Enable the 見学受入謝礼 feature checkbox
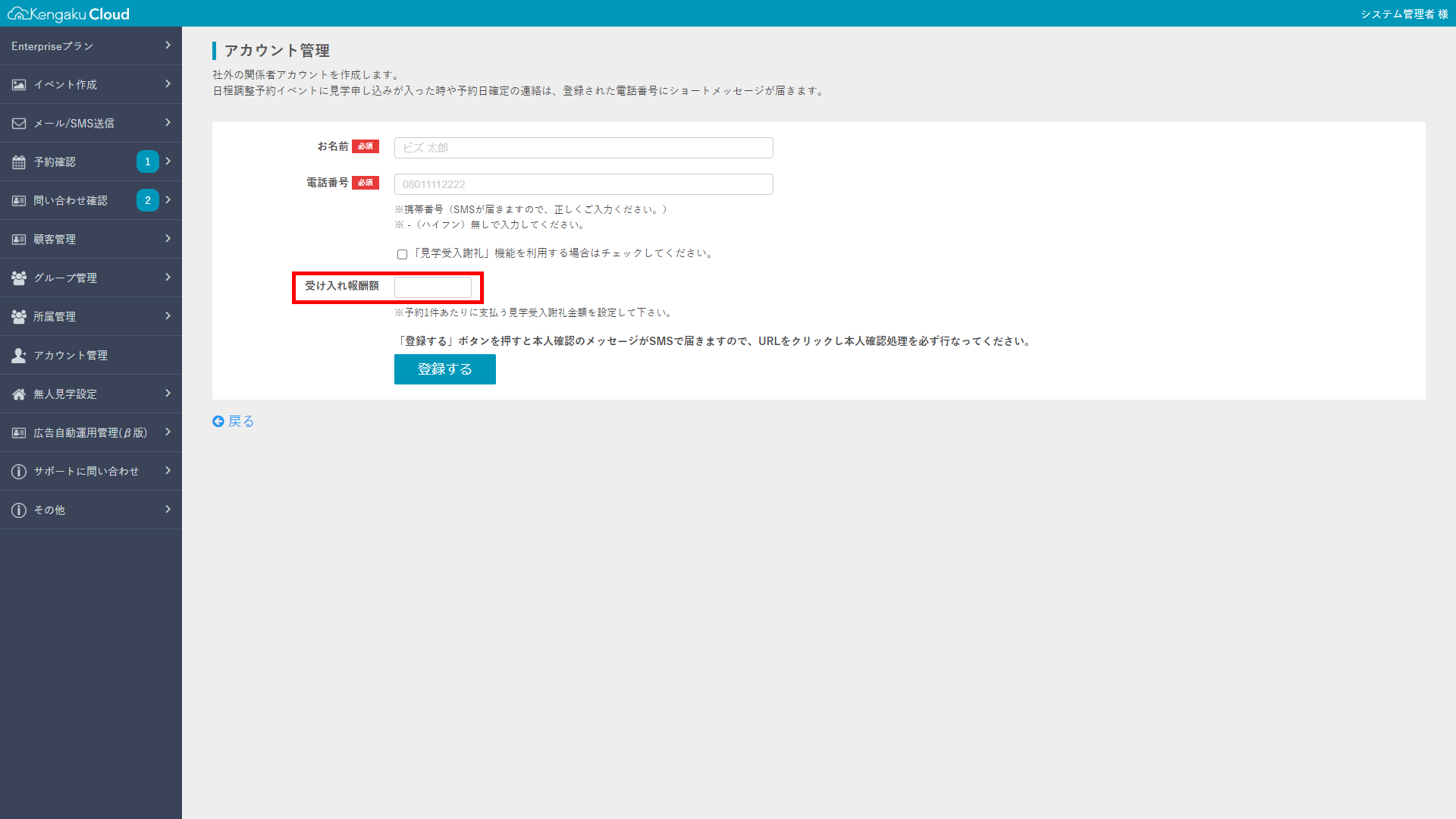1456x819 pixels. coord(402,254)
